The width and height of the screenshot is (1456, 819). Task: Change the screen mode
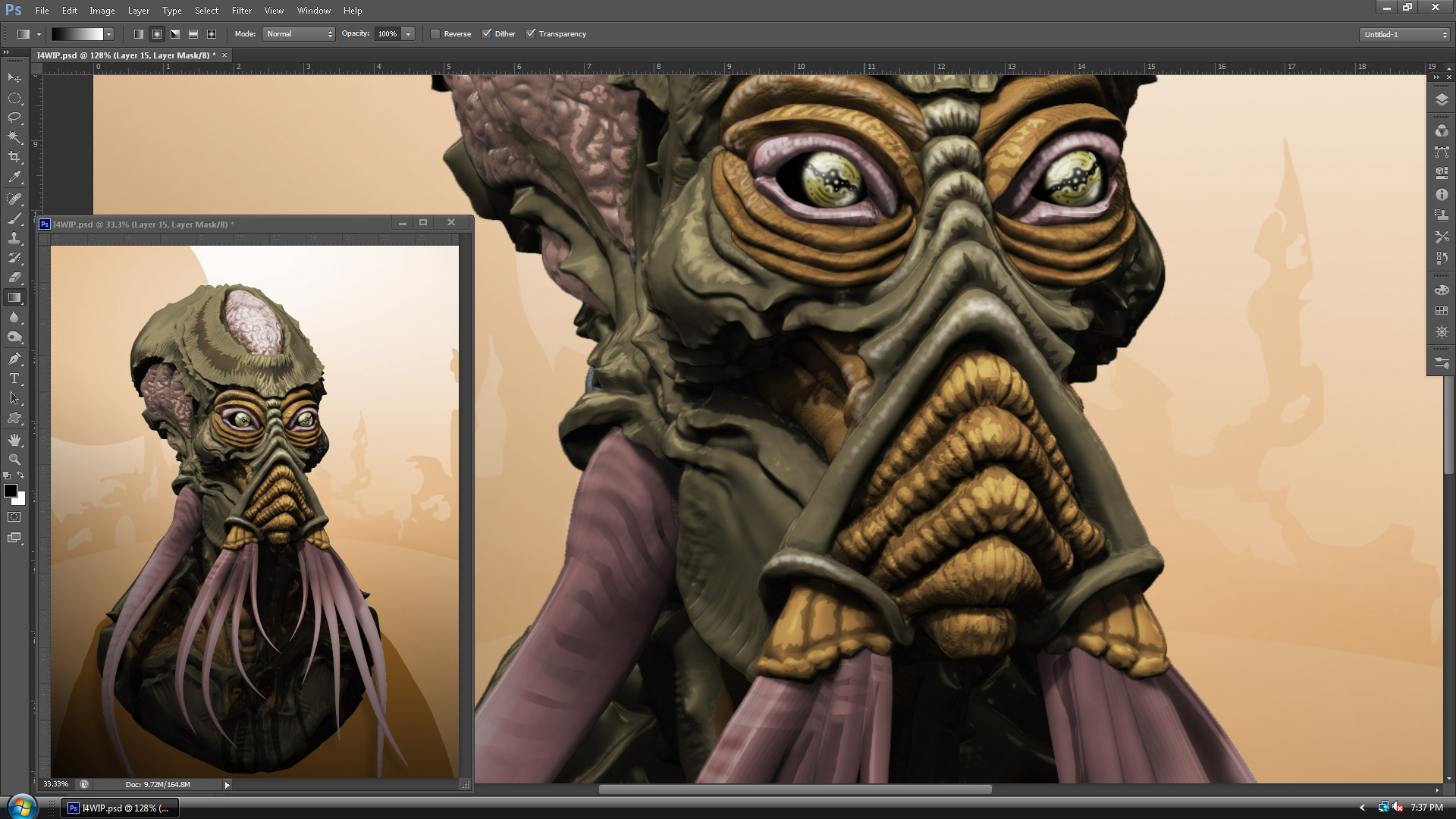(14, 538)
